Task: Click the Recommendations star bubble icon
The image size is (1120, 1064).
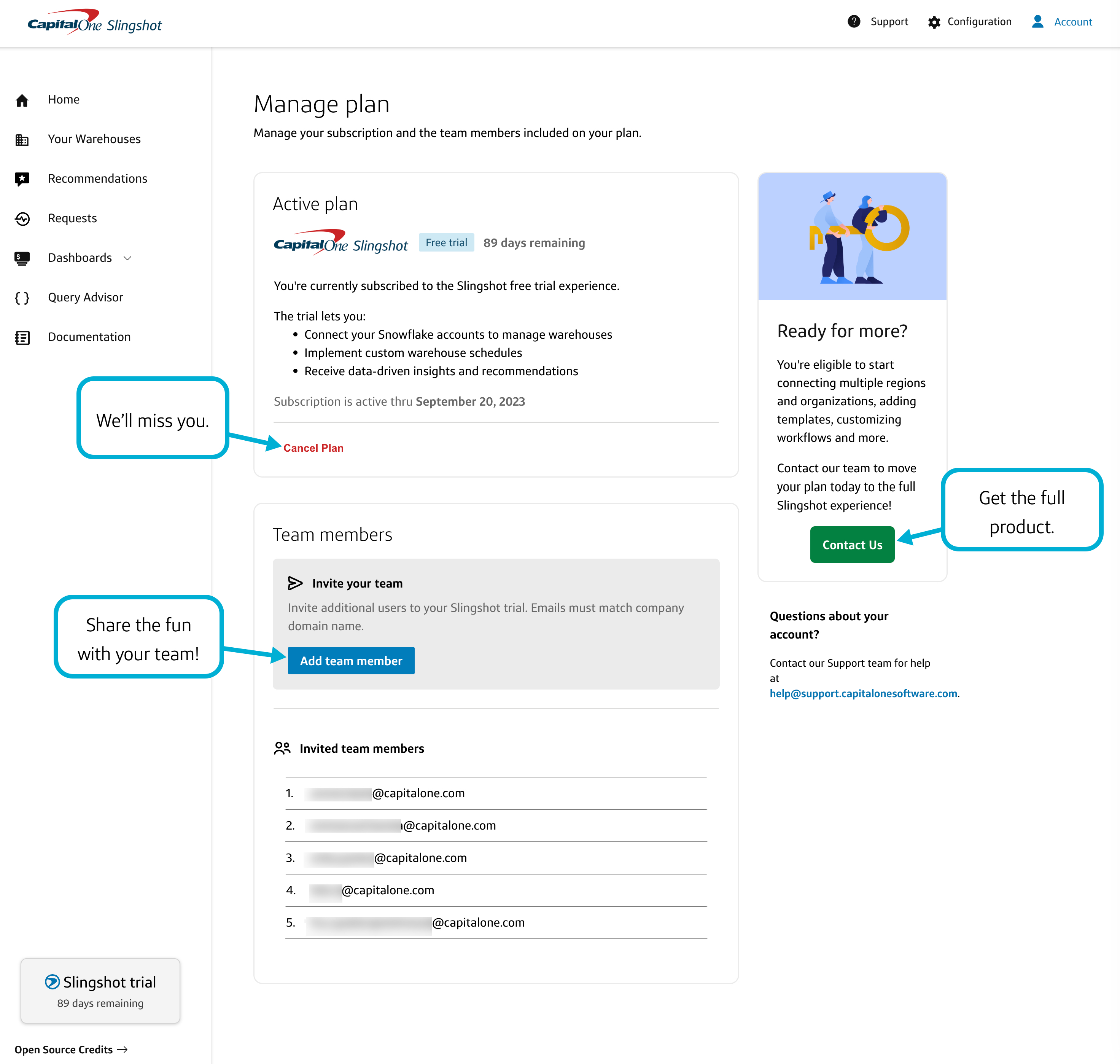Action: 22,179
